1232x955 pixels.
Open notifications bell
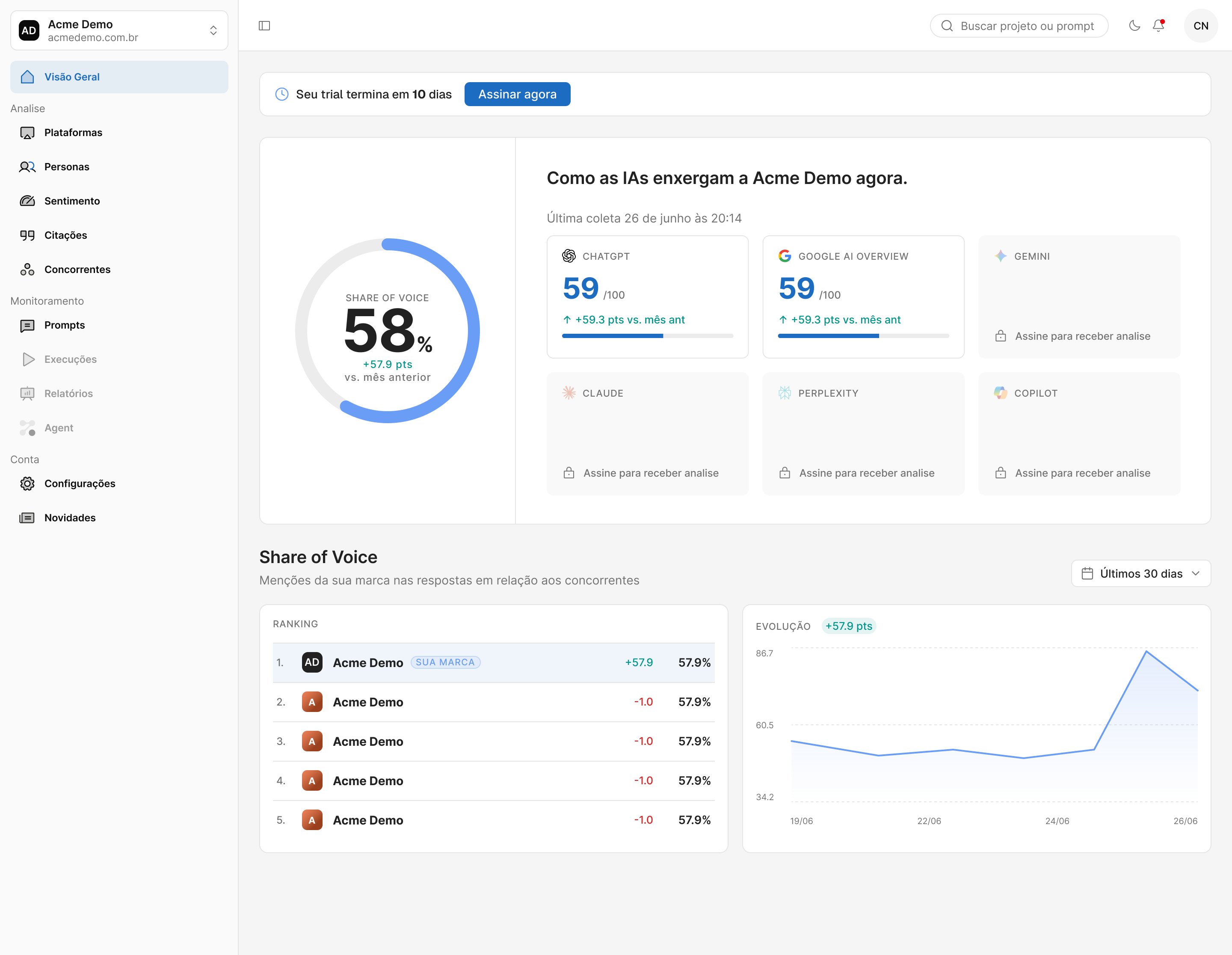click(1159, 25)
